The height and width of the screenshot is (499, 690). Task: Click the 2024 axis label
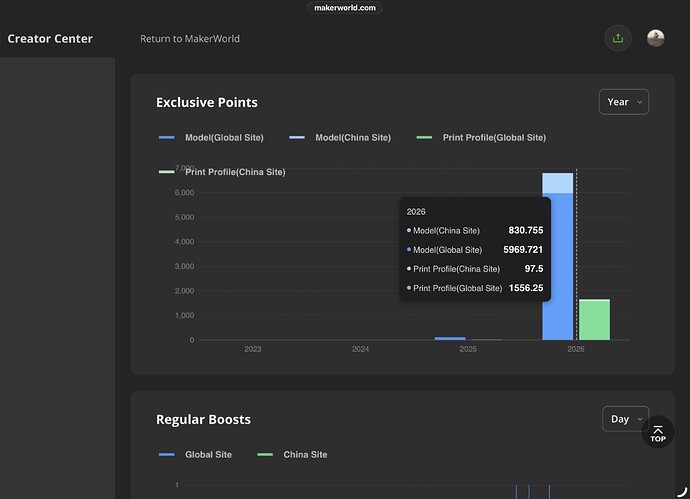[x=360, y=349]
